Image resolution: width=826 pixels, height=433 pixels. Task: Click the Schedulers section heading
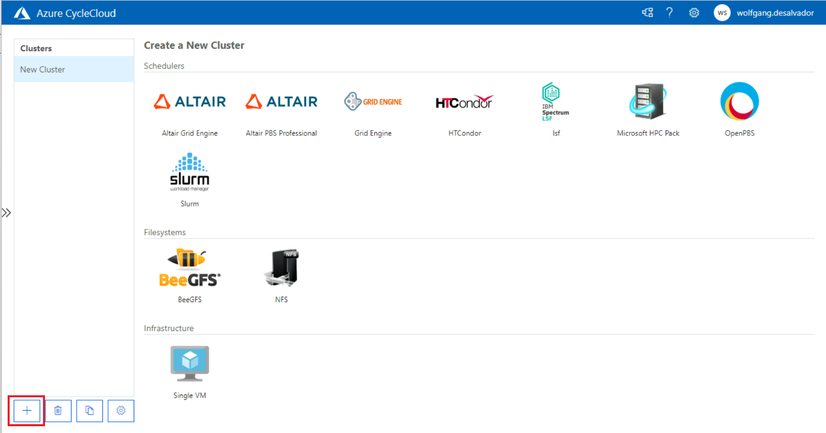pyautogui.click(x=164, y=66)
